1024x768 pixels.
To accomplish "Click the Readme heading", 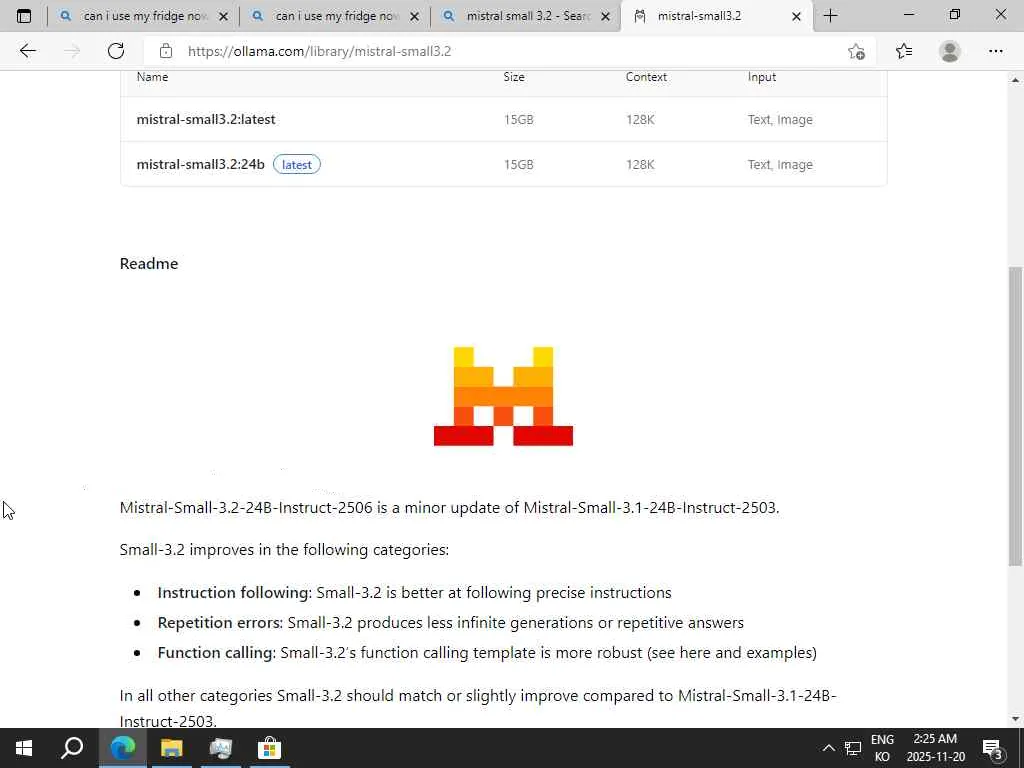I will (149, 263).
